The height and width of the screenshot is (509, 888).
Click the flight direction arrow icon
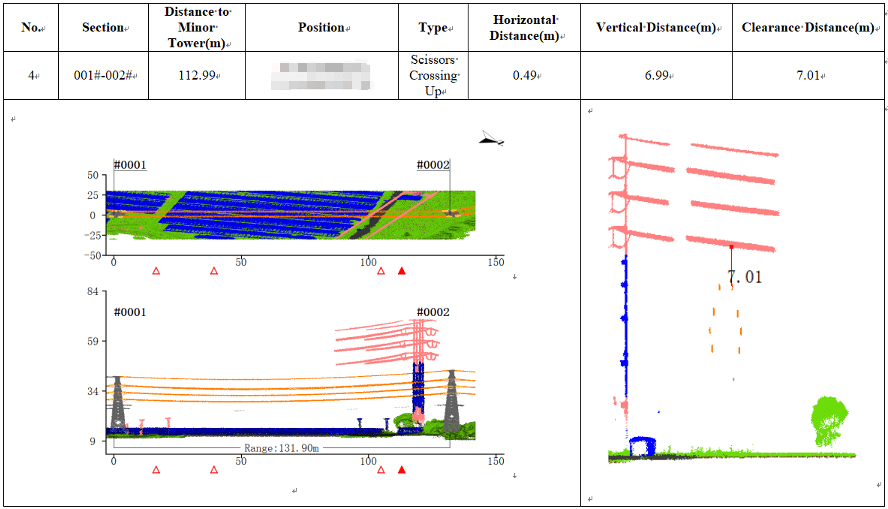click(x=492, y=139)
